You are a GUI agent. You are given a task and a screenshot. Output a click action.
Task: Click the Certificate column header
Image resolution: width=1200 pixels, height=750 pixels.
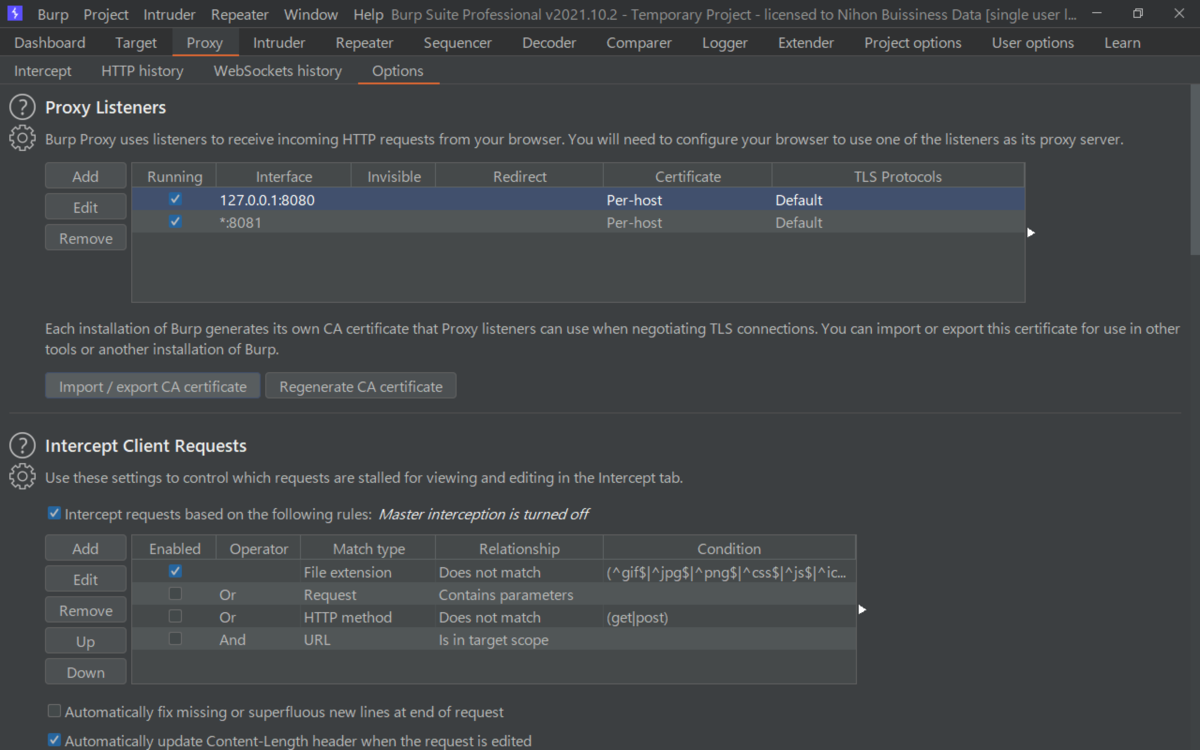[x=688, y=176]
